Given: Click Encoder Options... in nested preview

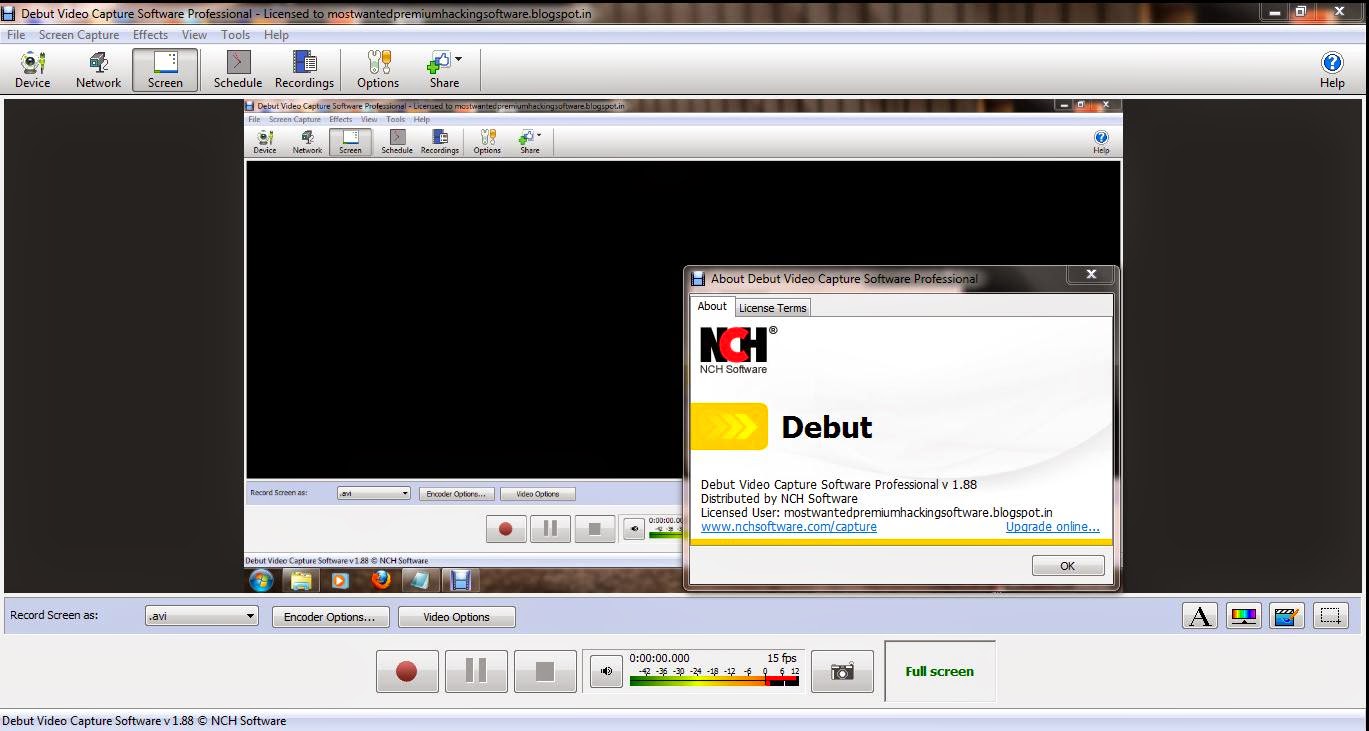Looking at the screenshot, I should (456, 494).
